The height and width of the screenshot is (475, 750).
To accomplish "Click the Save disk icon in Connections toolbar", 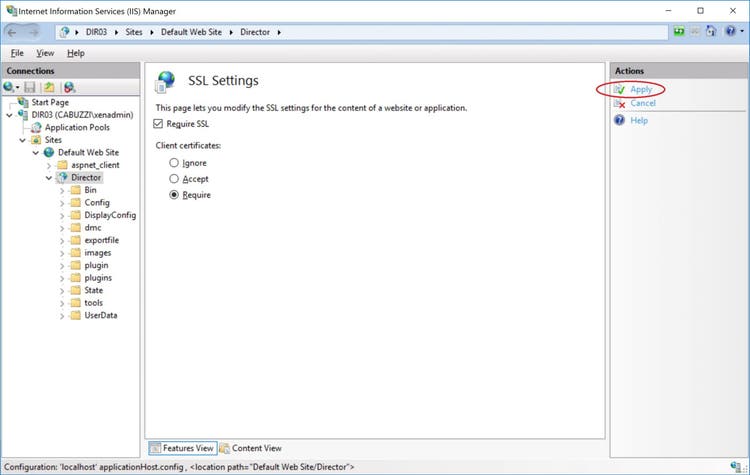I will pos(30,87).
